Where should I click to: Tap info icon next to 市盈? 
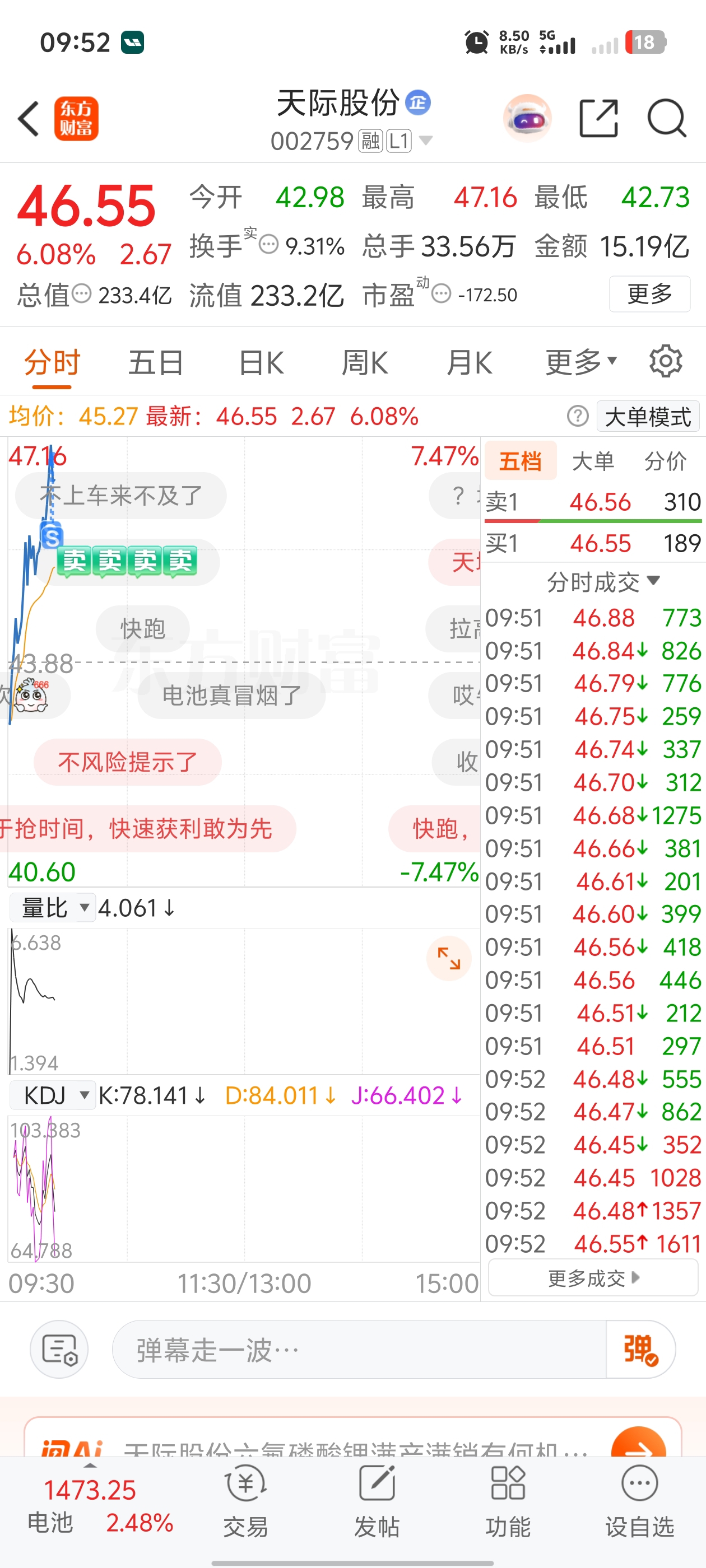pyautogui.click(x=442, y=294)
